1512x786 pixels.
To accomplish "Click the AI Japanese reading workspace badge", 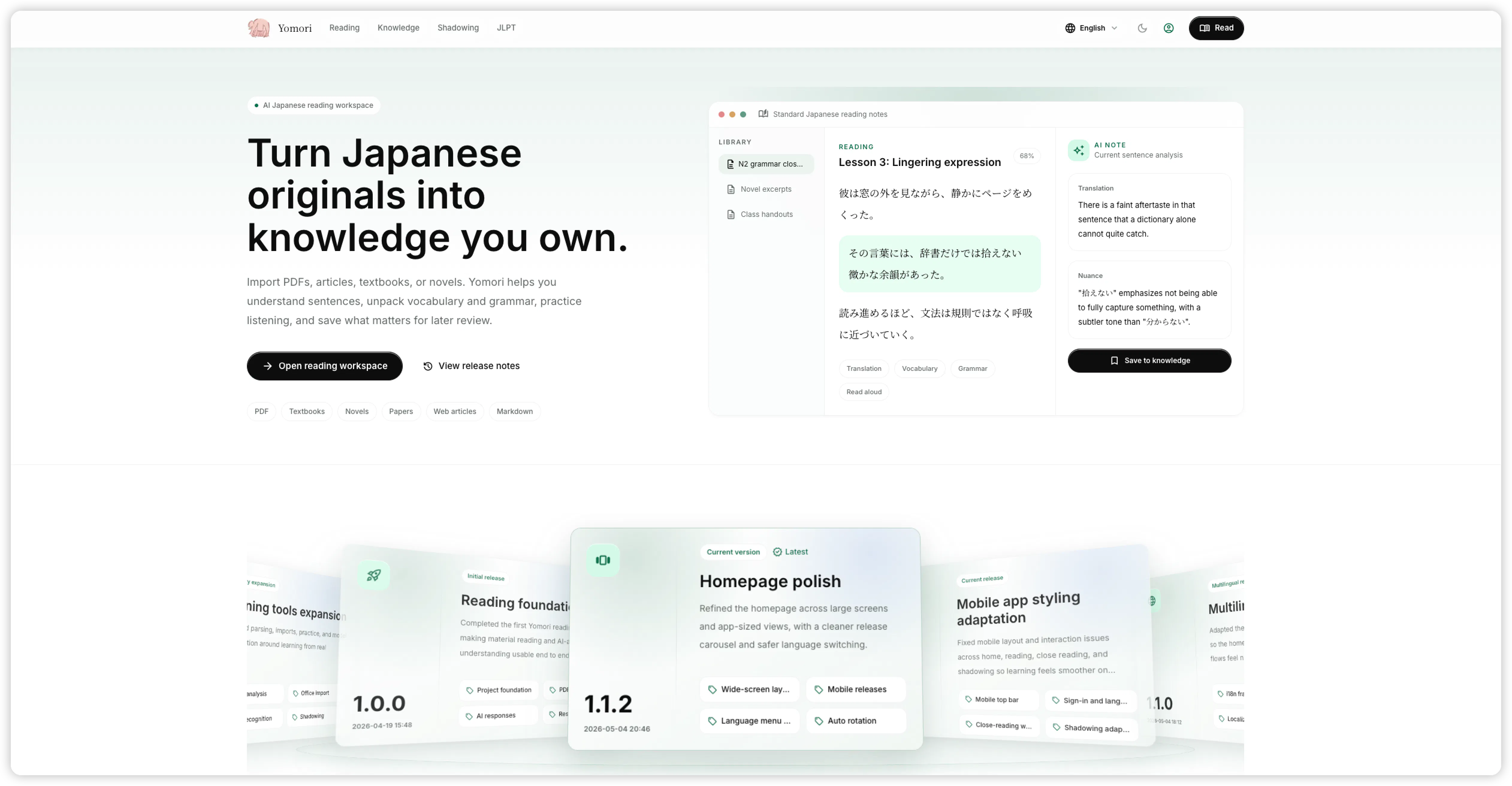I will tap(313, 105).
